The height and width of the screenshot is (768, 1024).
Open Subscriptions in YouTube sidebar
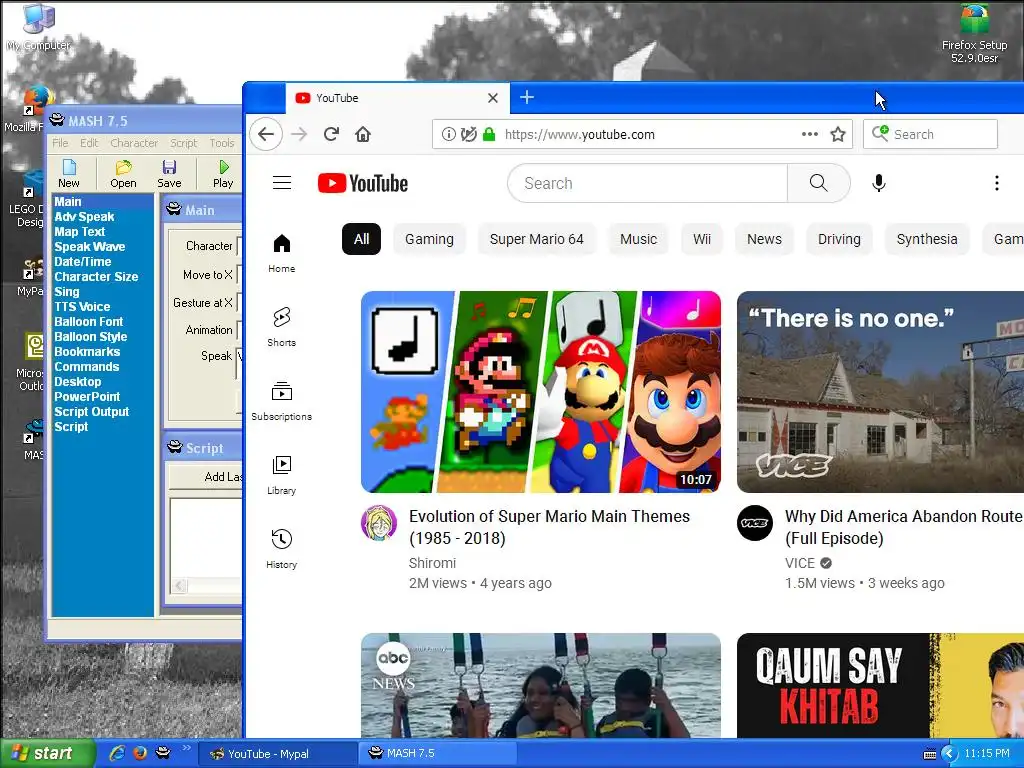coord(281,401)
